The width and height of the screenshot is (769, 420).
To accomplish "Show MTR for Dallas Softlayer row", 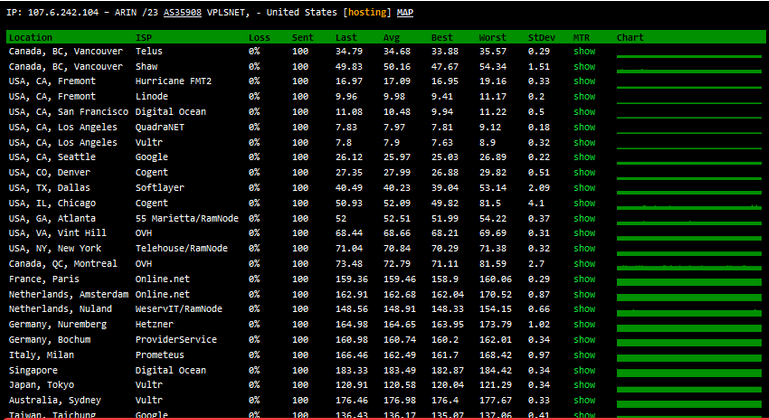I will tap(584, 187).
